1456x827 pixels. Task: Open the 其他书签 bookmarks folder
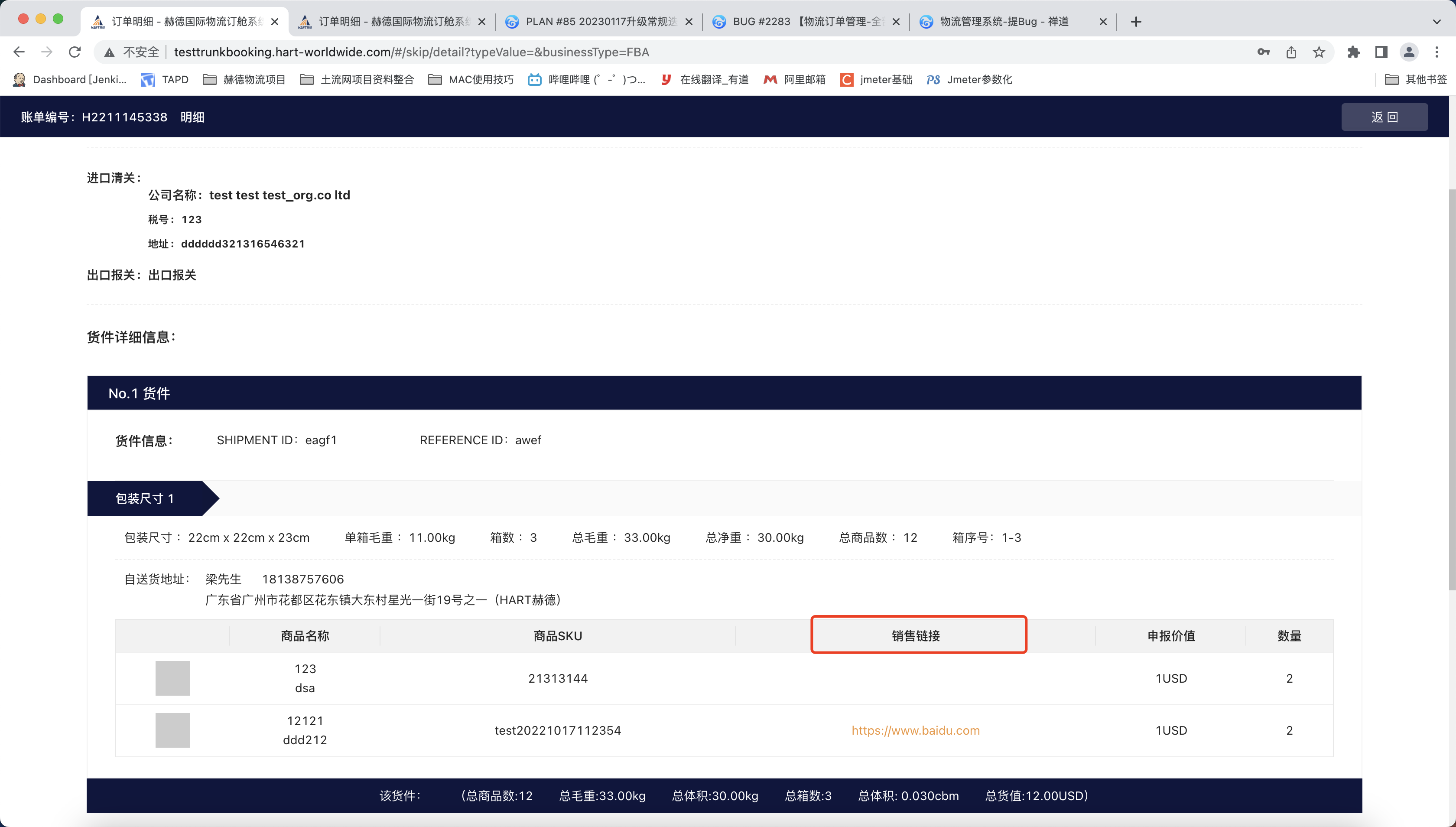click(x=1416, y=79)
